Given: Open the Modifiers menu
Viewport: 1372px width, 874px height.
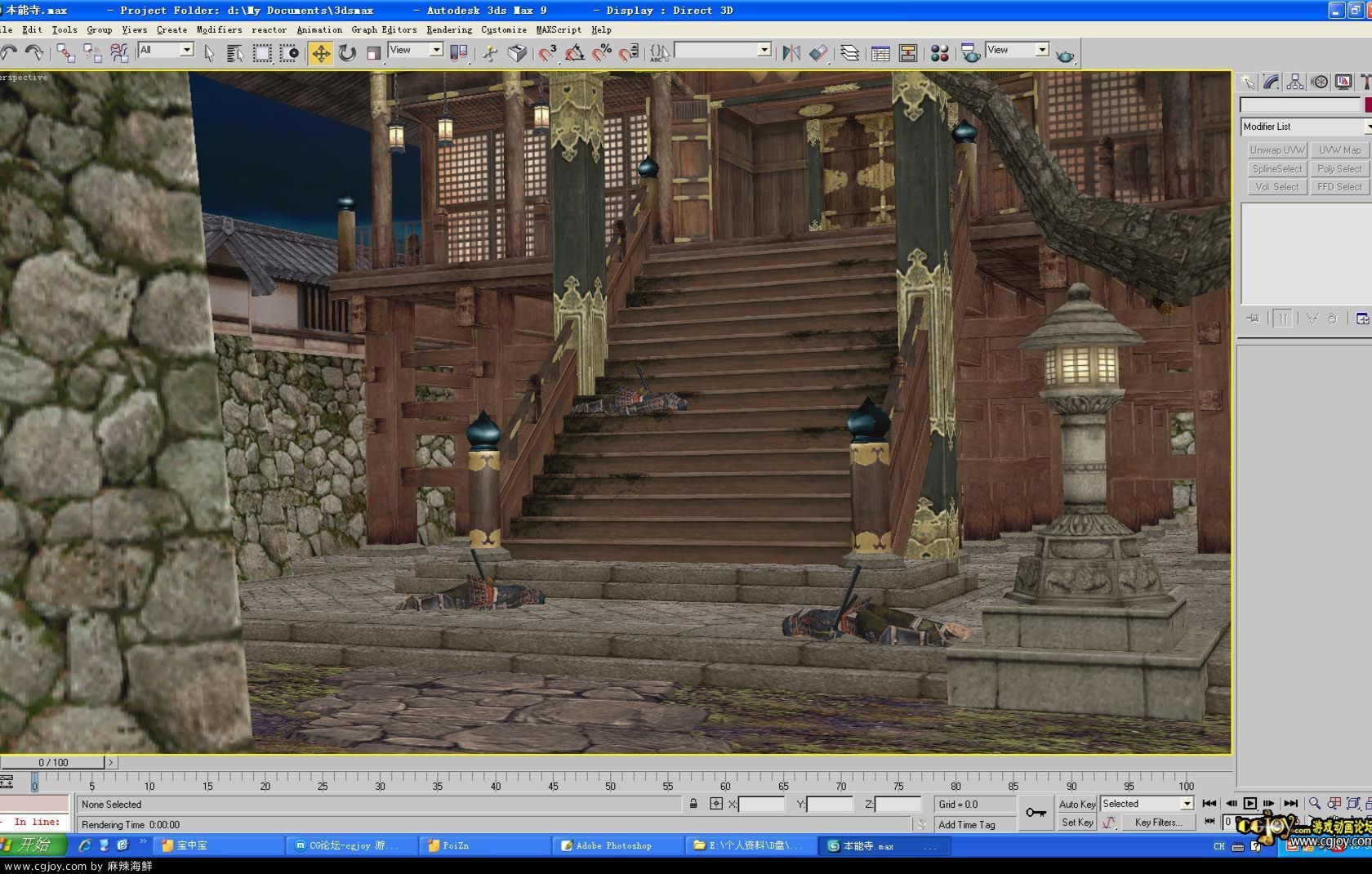Looking at the screenshot, I should [219, 29].
